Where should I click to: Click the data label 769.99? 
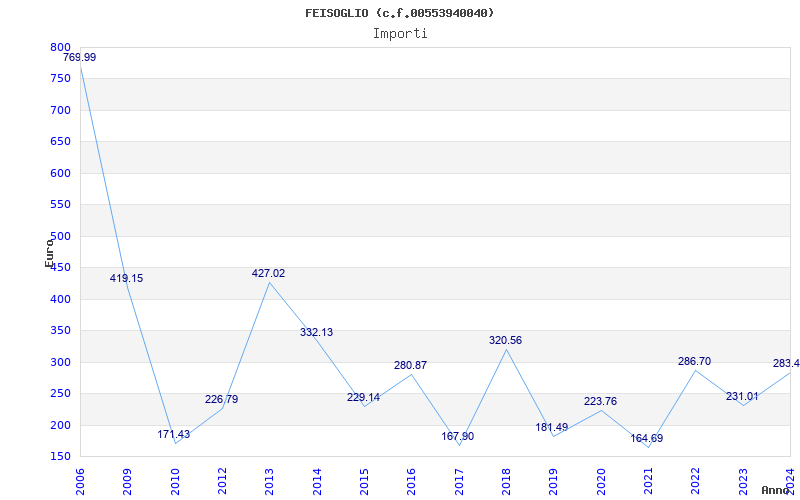click(x=80, y=57)
